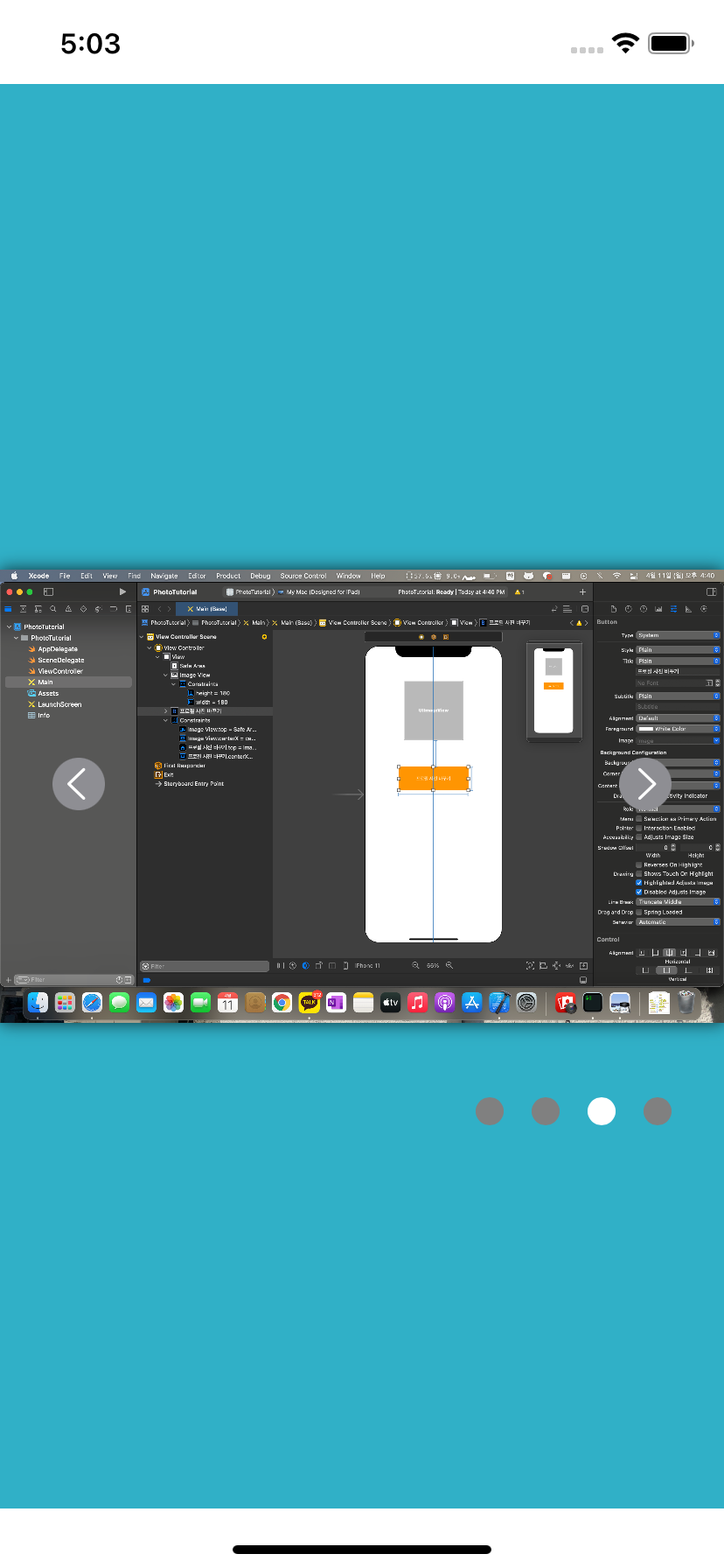Open the Source Control menu

click(x=303, y=576)
